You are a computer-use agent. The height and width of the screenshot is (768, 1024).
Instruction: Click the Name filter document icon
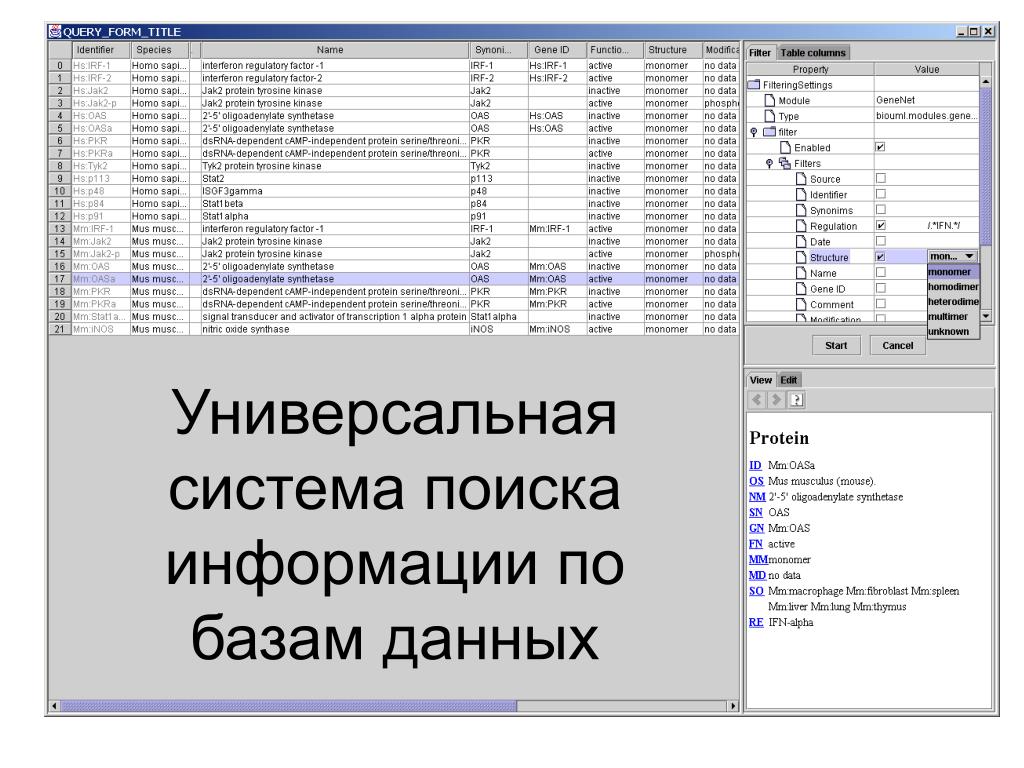coord(801,272)
